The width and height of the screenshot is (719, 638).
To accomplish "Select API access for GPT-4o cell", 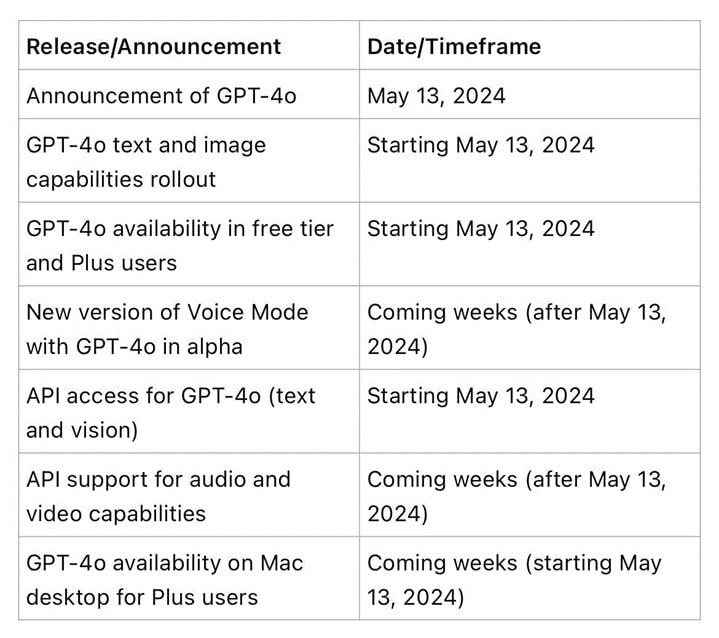I will [188, 411].
